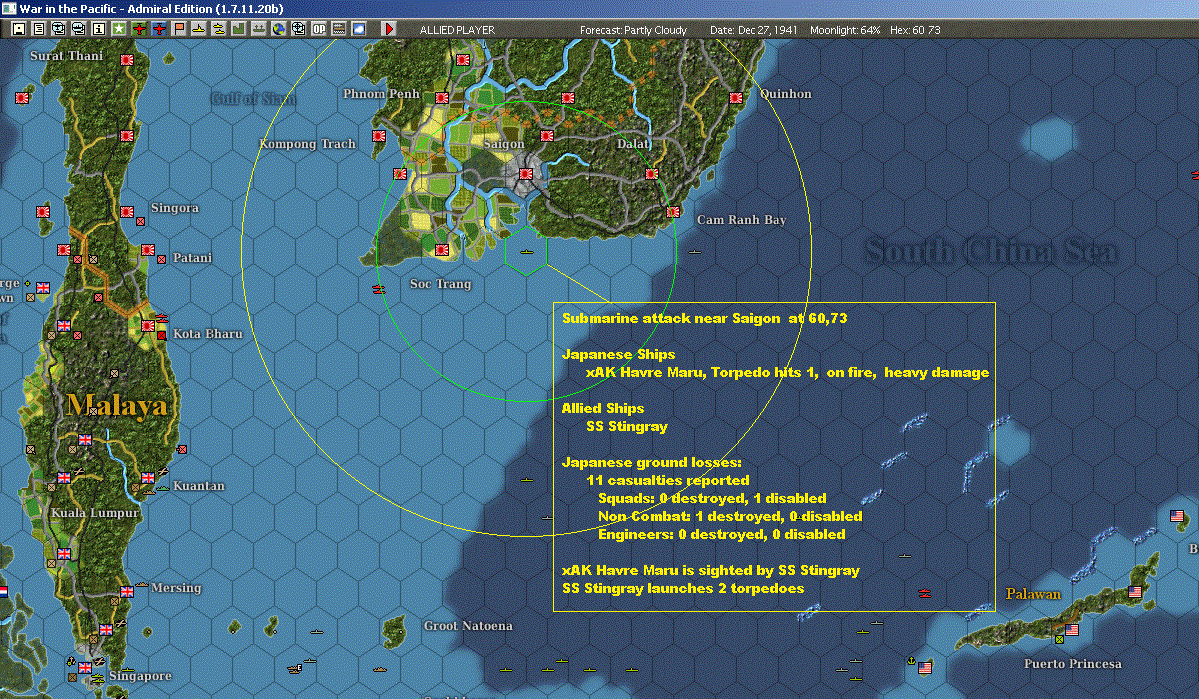Select the Cam Ranh Bay base marker
1199x699 pixels.
[x=673, y=212]
